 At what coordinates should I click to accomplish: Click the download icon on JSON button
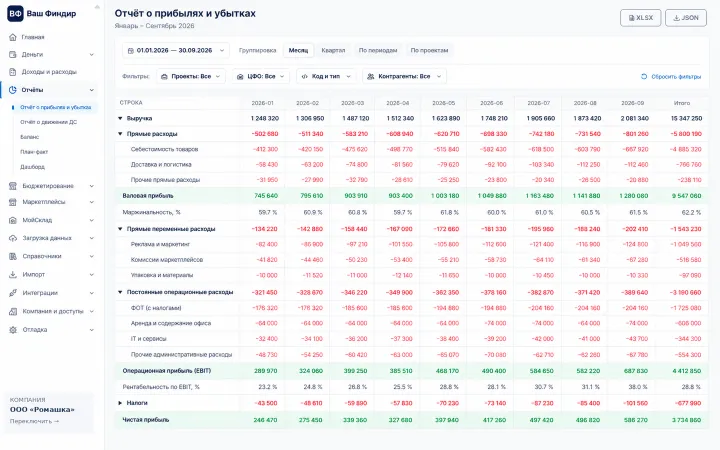[676, 18]
